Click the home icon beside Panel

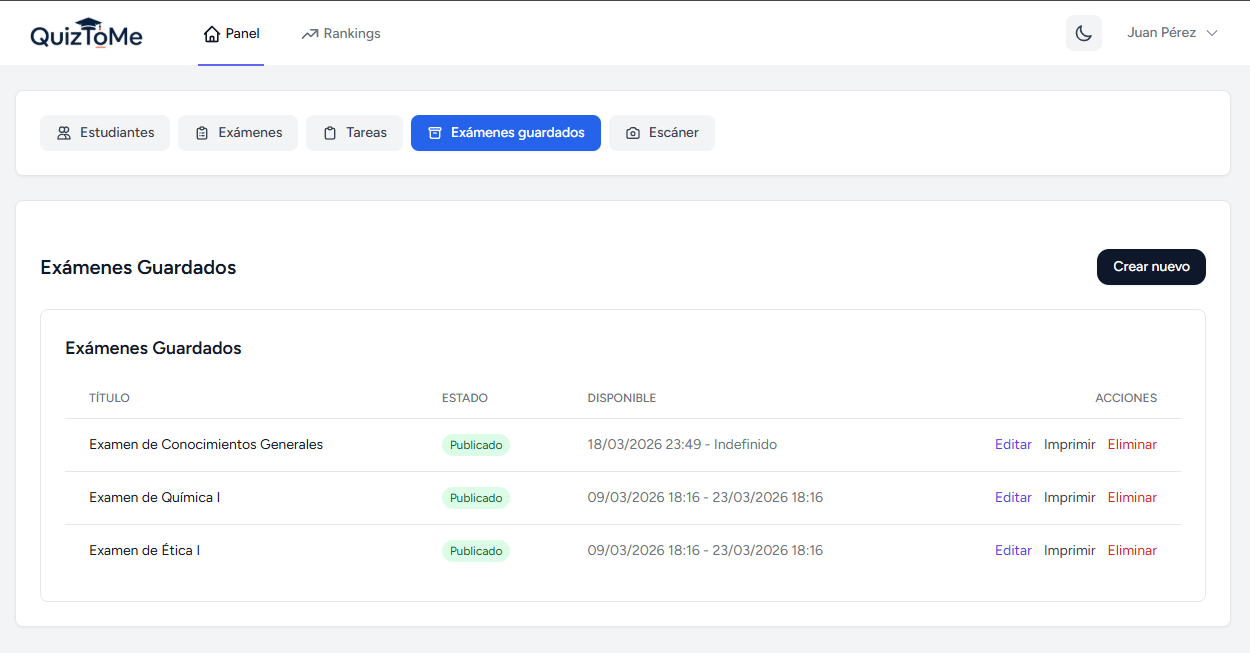pos(211,34)
